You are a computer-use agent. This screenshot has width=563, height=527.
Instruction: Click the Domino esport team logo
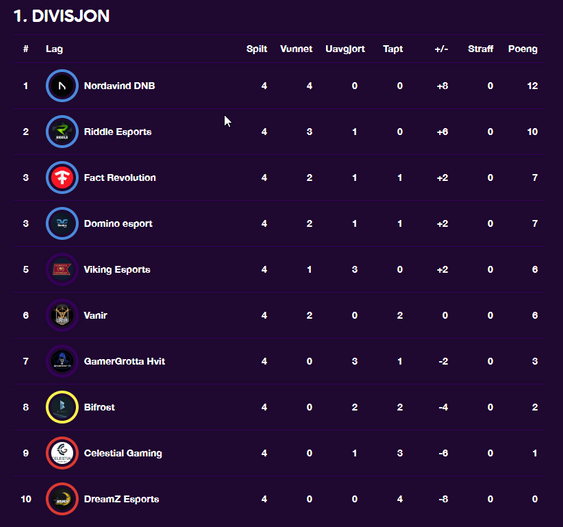(x=62, y=224)
